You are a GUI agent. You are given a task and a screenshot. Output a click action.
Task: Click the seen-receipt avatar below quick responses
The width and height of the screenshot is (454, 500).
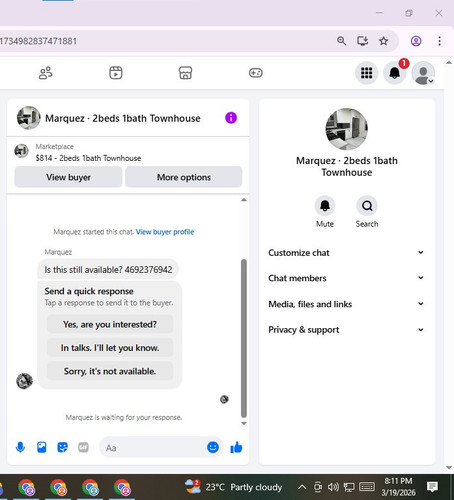coord(224,399)
